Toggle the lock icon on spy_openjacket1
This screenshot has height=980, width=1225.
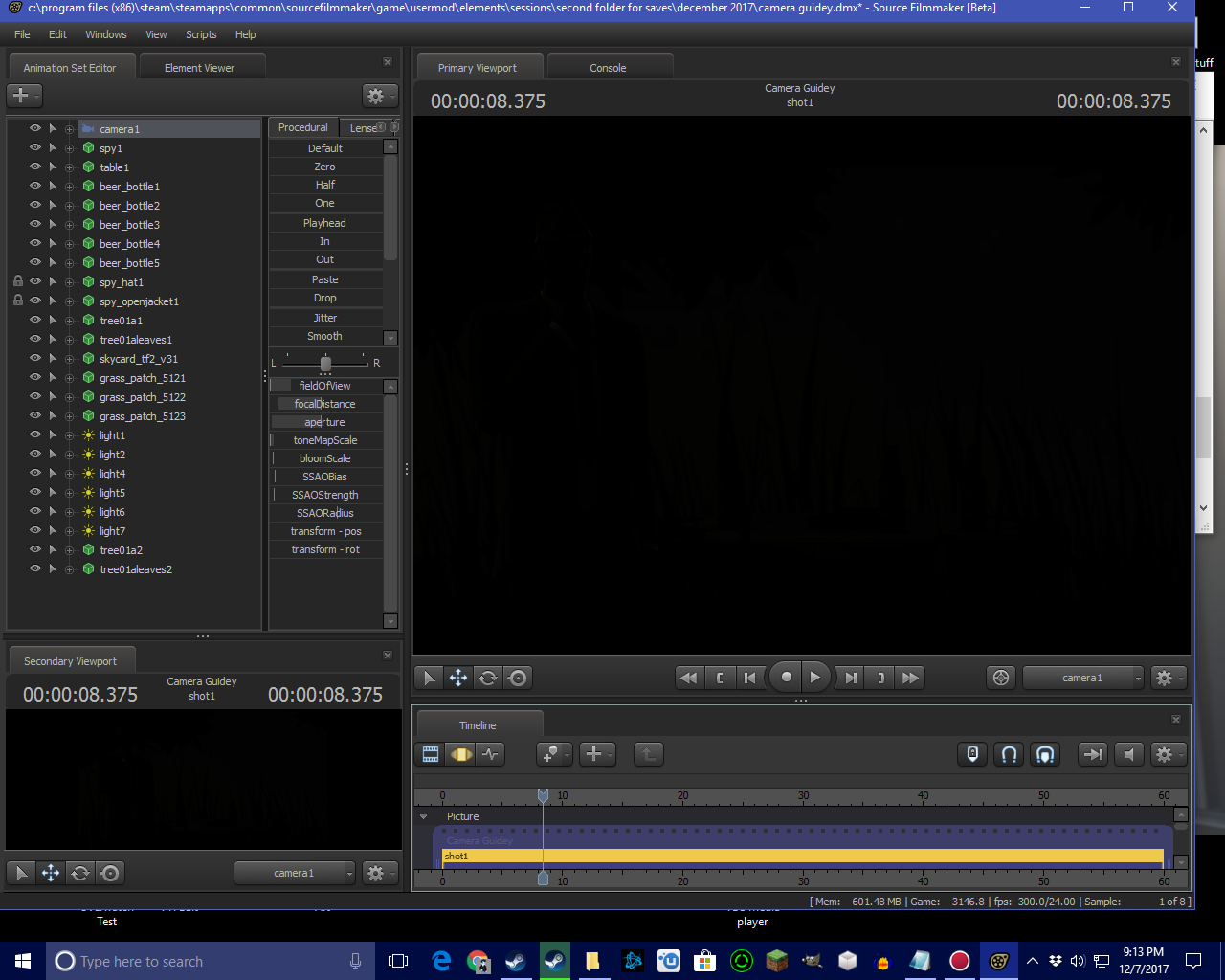point(17,301)
